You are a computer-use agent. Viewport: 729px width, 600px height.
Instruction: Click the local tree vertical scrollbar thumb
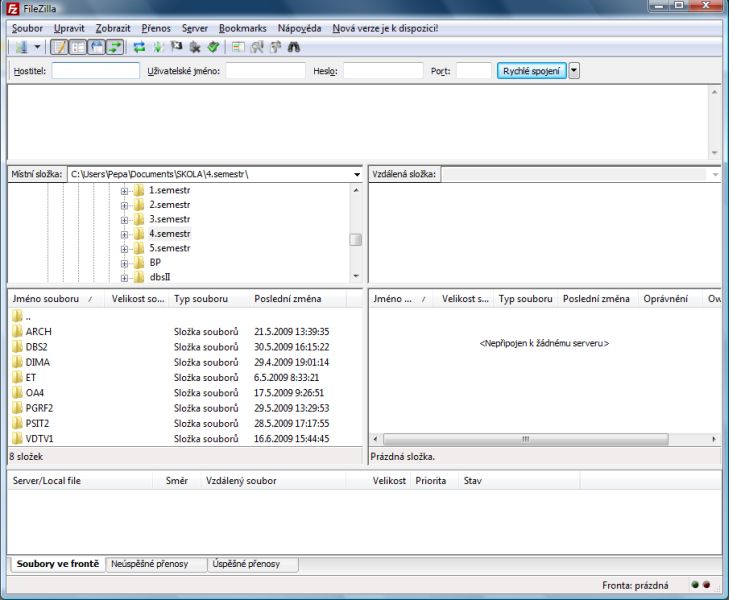356,239
